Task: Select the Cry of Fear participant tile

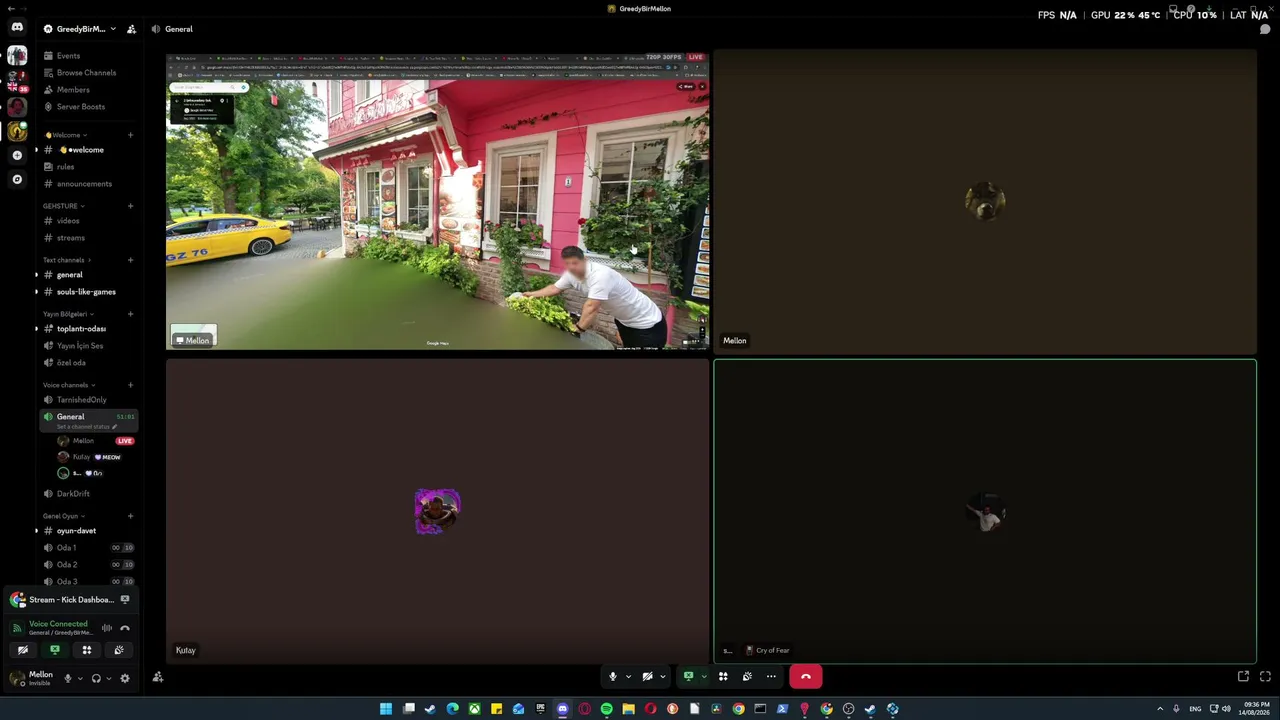Action: tap(985, 511)
